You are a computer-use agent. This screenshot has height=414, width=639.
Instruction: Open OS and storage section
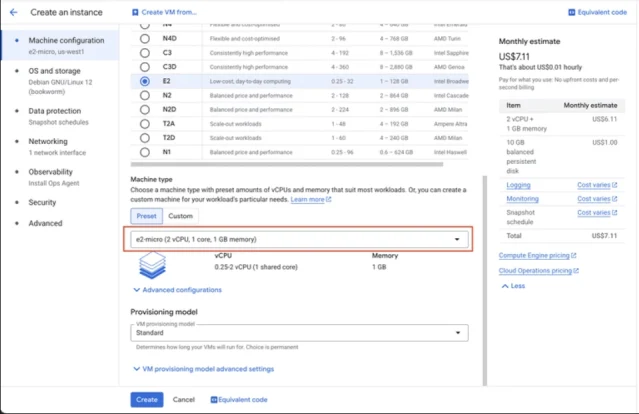pyautogui.click(x=60, y=81)
